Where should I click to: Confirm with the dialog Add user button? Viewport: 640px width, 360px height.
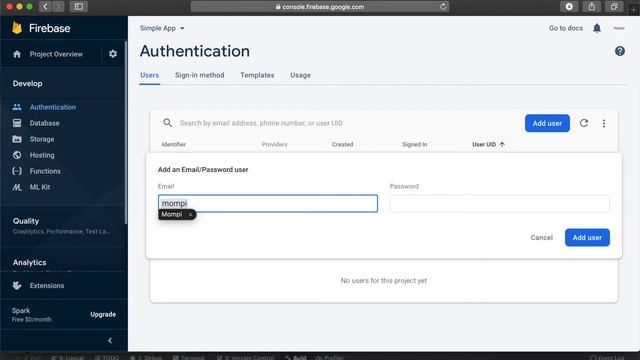coord(587,238)
